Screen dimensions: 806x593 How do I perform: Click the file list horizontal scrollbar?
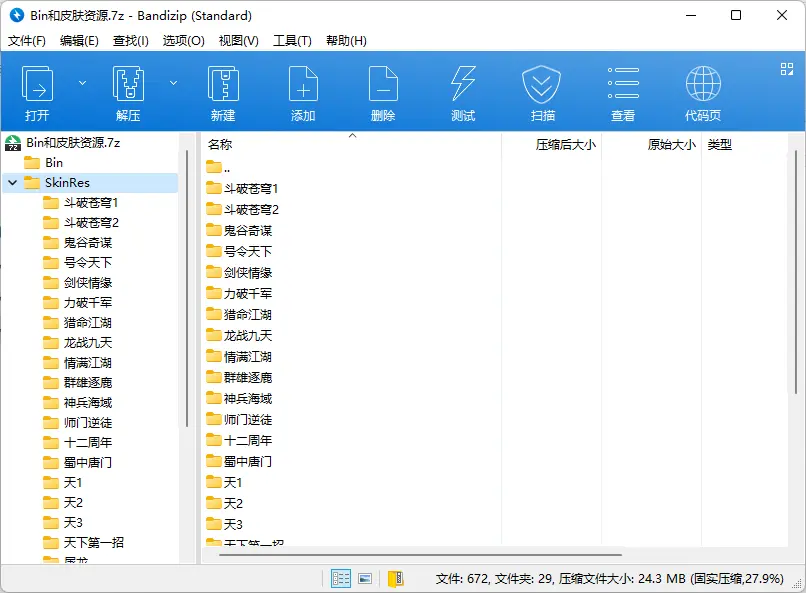(x=420, y=555)
